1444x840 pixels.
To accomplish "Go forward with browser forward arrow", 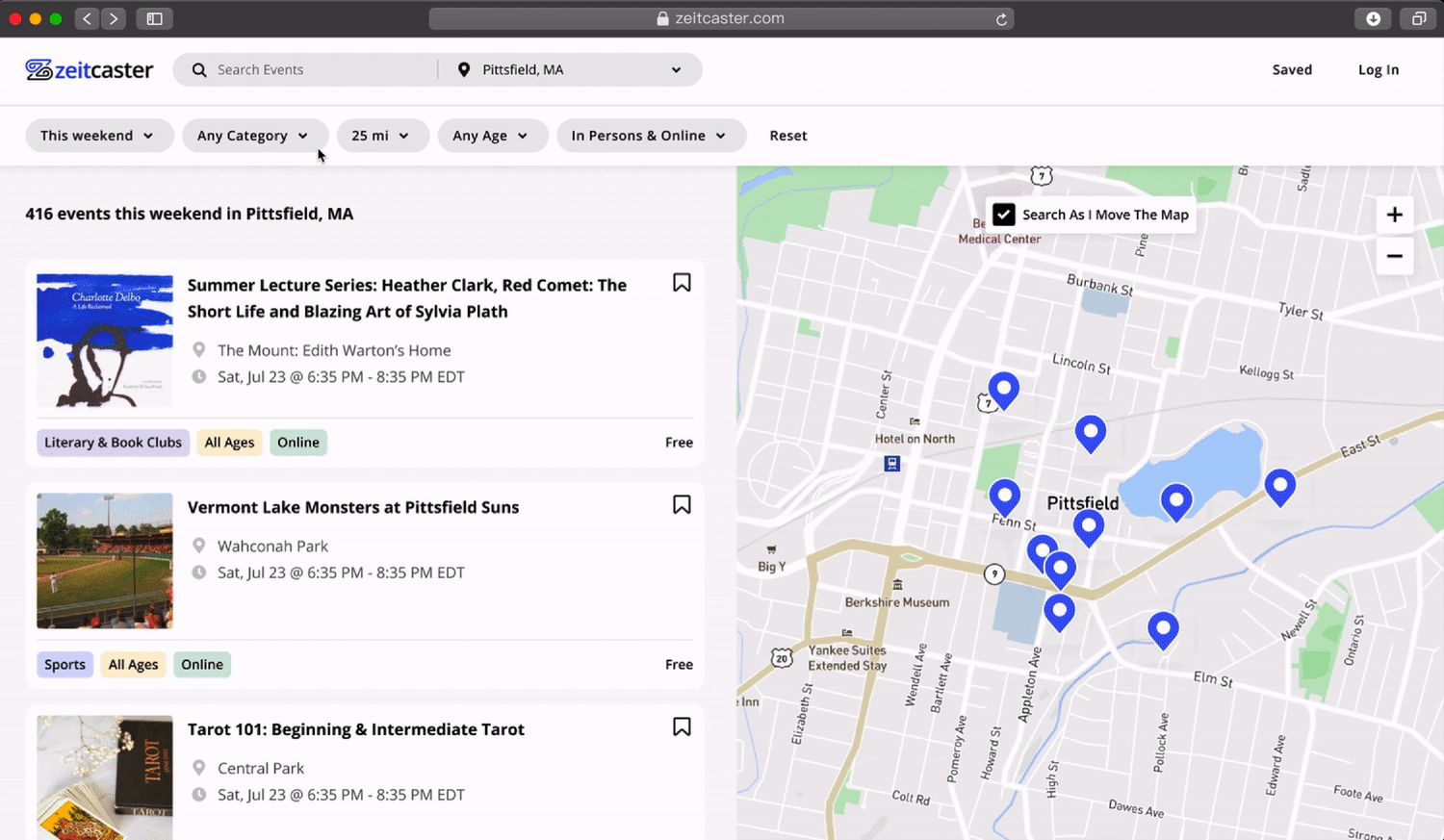I will click(x=114, y=18).
